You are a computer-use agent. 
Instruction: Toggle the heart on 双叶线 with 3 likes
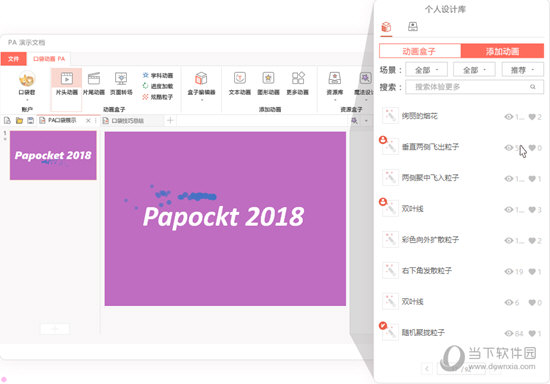point(532,209)
